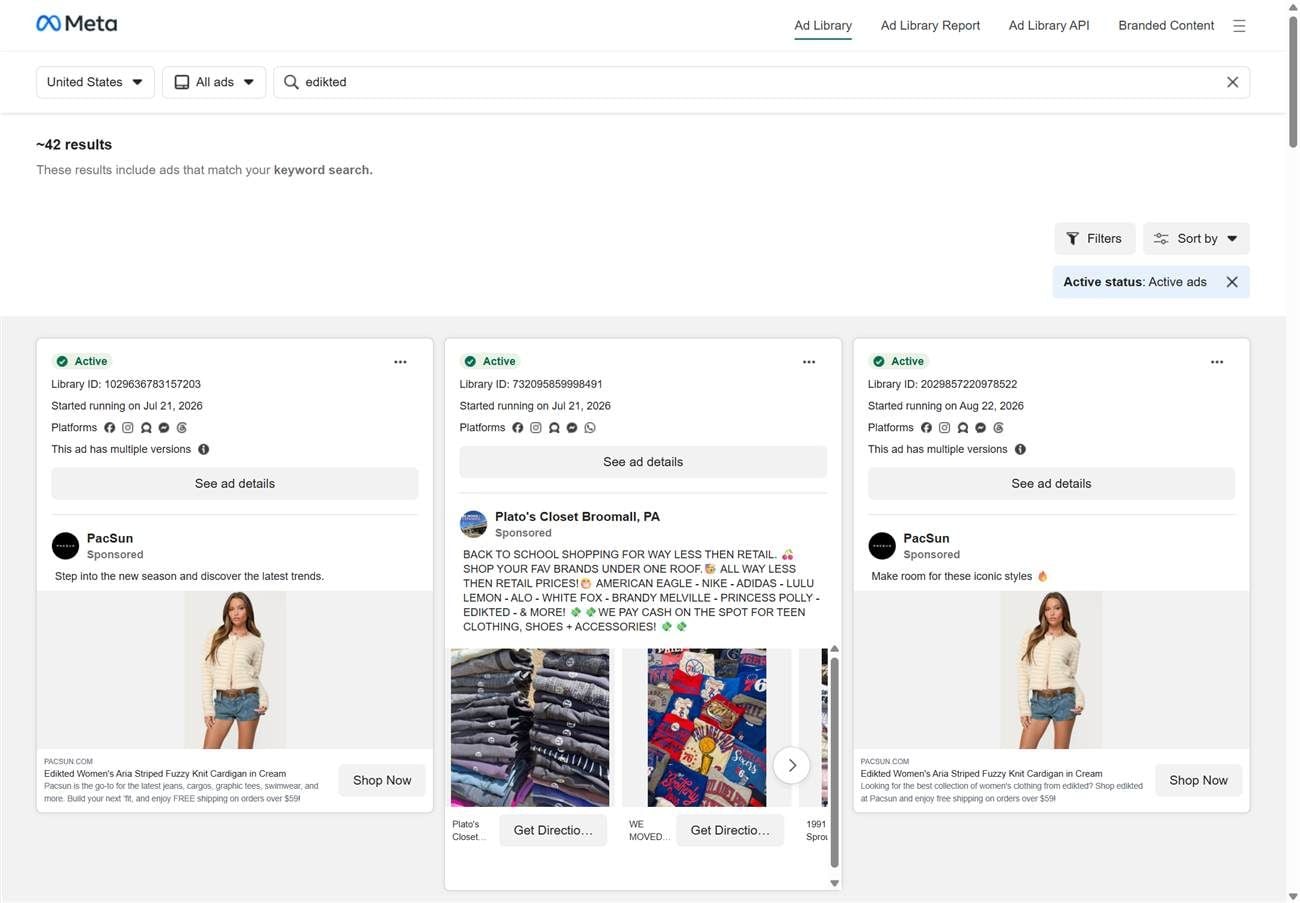See ad details for Plato's Closet ad
Image resolution: width=1300 pixels, height=903 pixels.
643,462
